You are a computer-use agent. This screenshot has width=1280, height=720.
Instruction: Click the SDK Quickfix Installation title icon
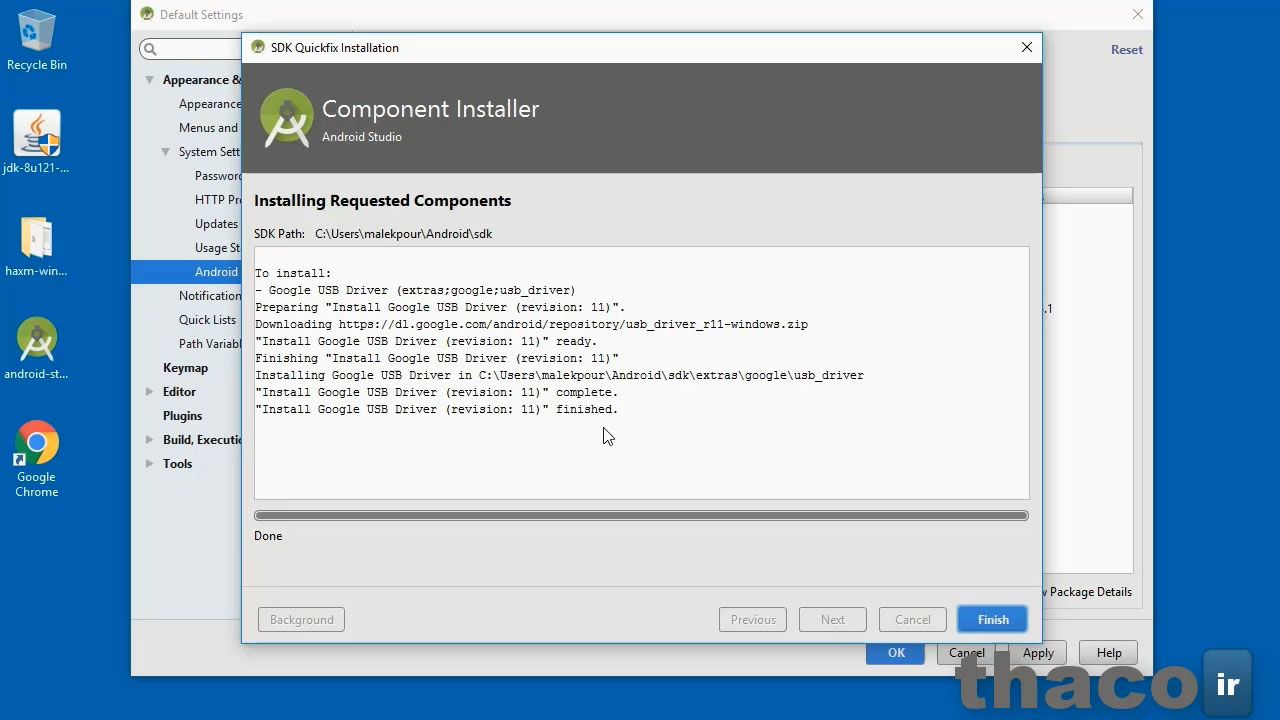258,47
